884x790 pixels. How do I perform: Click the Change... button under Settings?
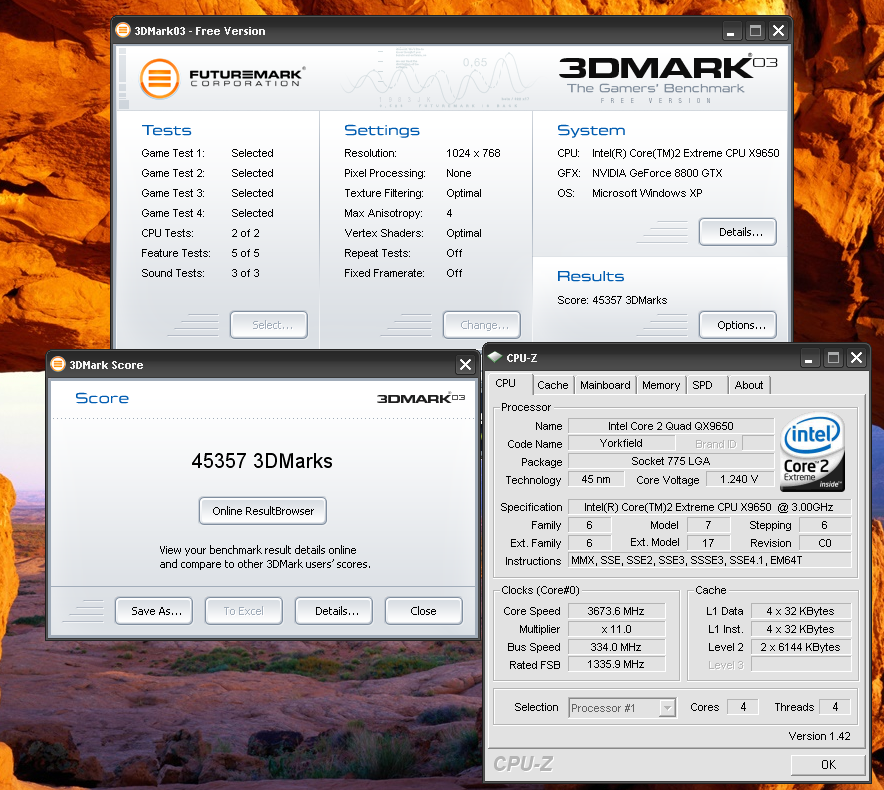(x=481, y=325)
